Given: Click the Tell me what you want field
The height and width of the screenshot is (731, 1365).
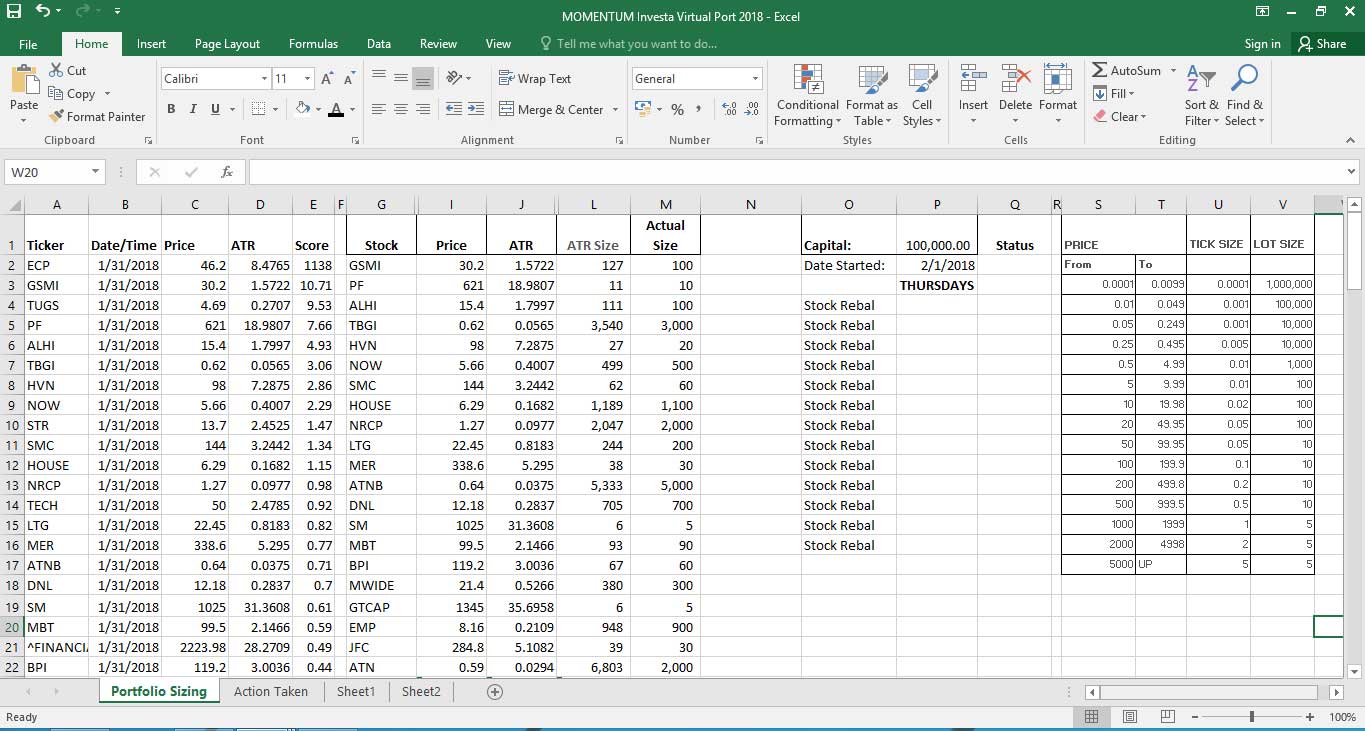Looking at the screenshot, I should [629, 44].
